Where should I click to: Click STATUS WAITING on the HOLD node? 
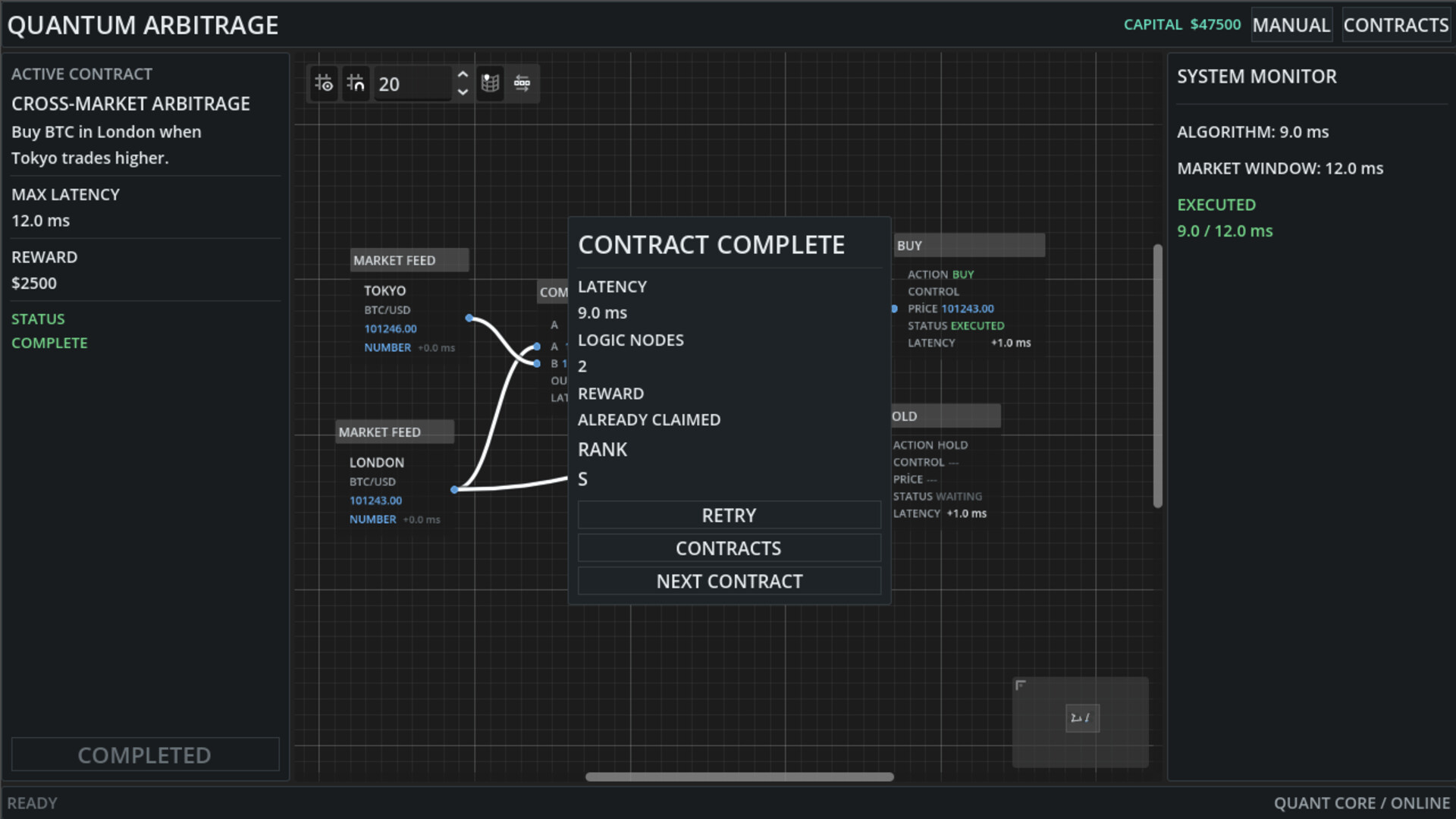point(937,497)
